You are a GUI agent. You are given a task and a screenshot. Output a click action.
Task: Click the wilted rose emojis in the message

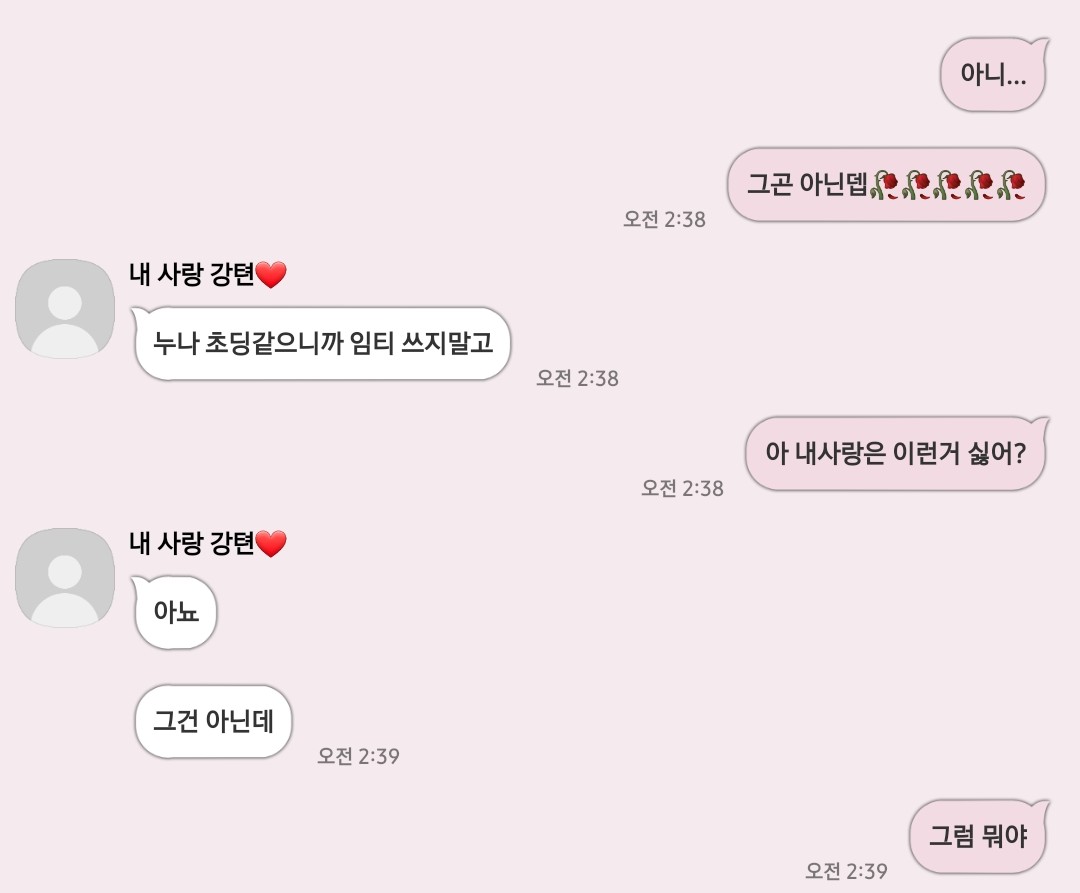(947, 185)
